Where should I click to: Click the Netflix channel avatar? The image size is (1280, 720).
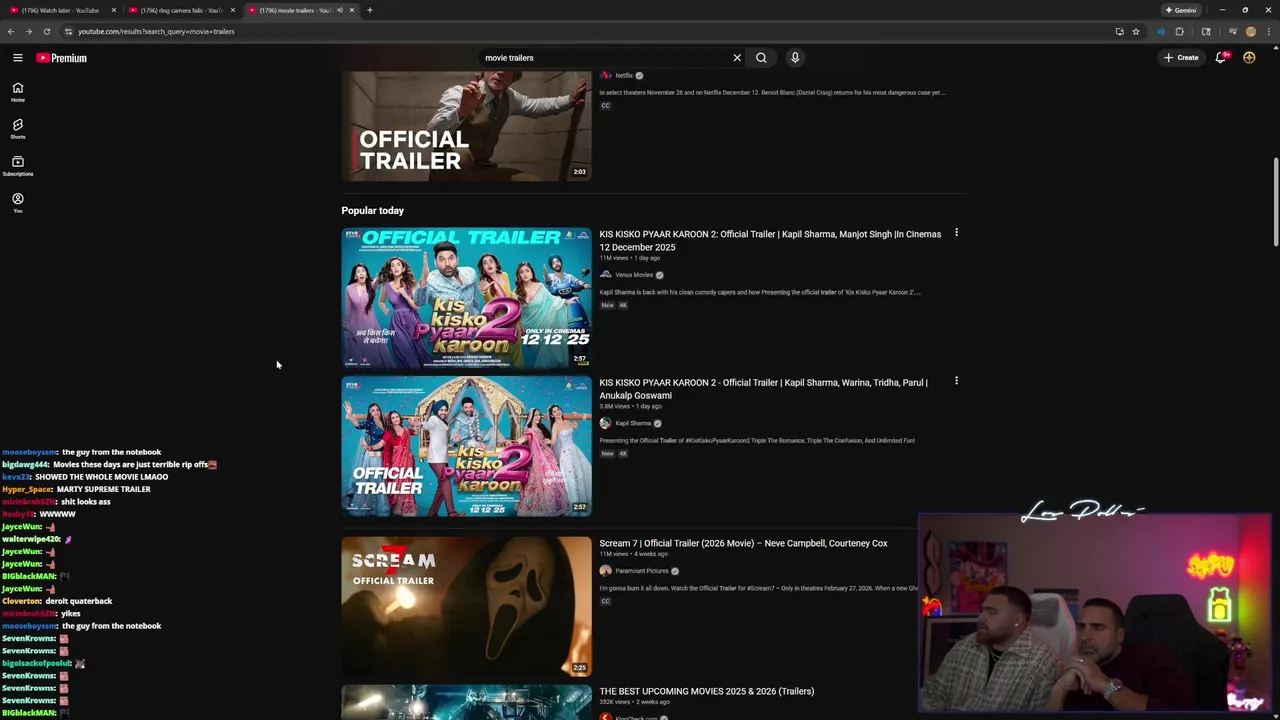click(x=605, y=76)
